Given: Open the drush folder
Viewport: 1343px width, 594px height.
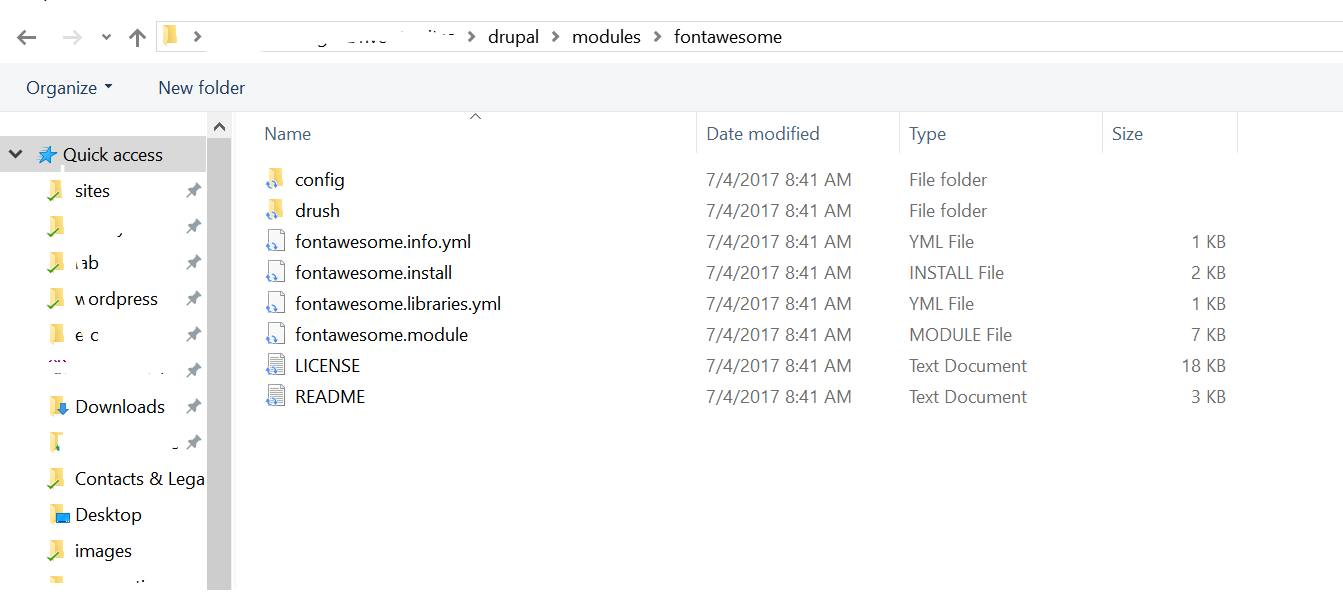Looking at the screenshot, I should pos(318,210).
